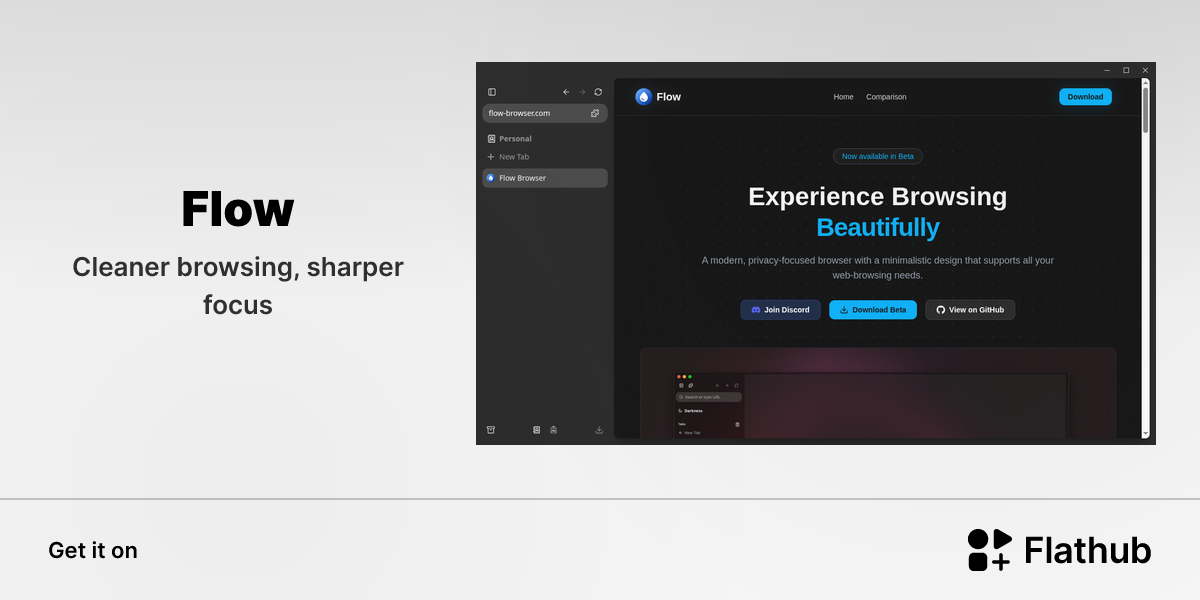Switch to the Flow Browser tab

click(545, 178)
